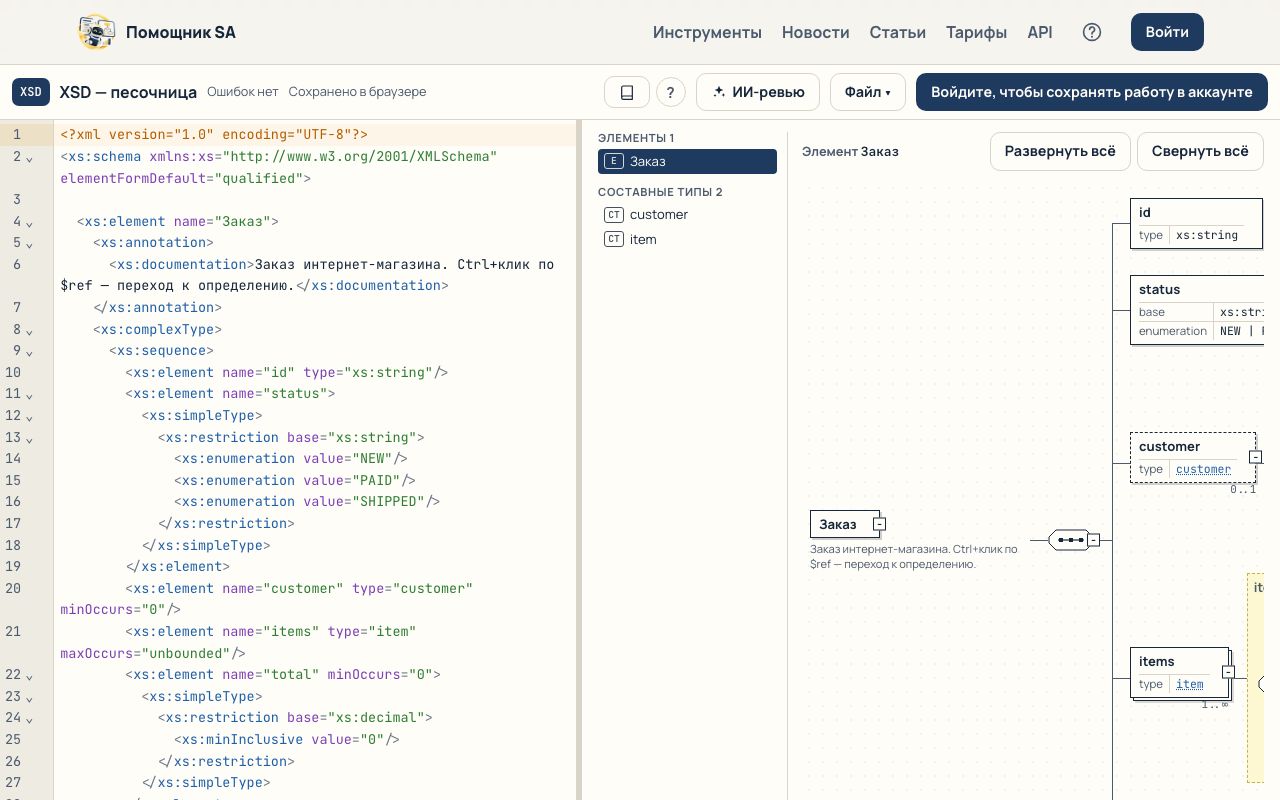Viewport: 1280px width, 800px height.
Task: Fold xs:schema at line 2
Action: tap(29, 158)
